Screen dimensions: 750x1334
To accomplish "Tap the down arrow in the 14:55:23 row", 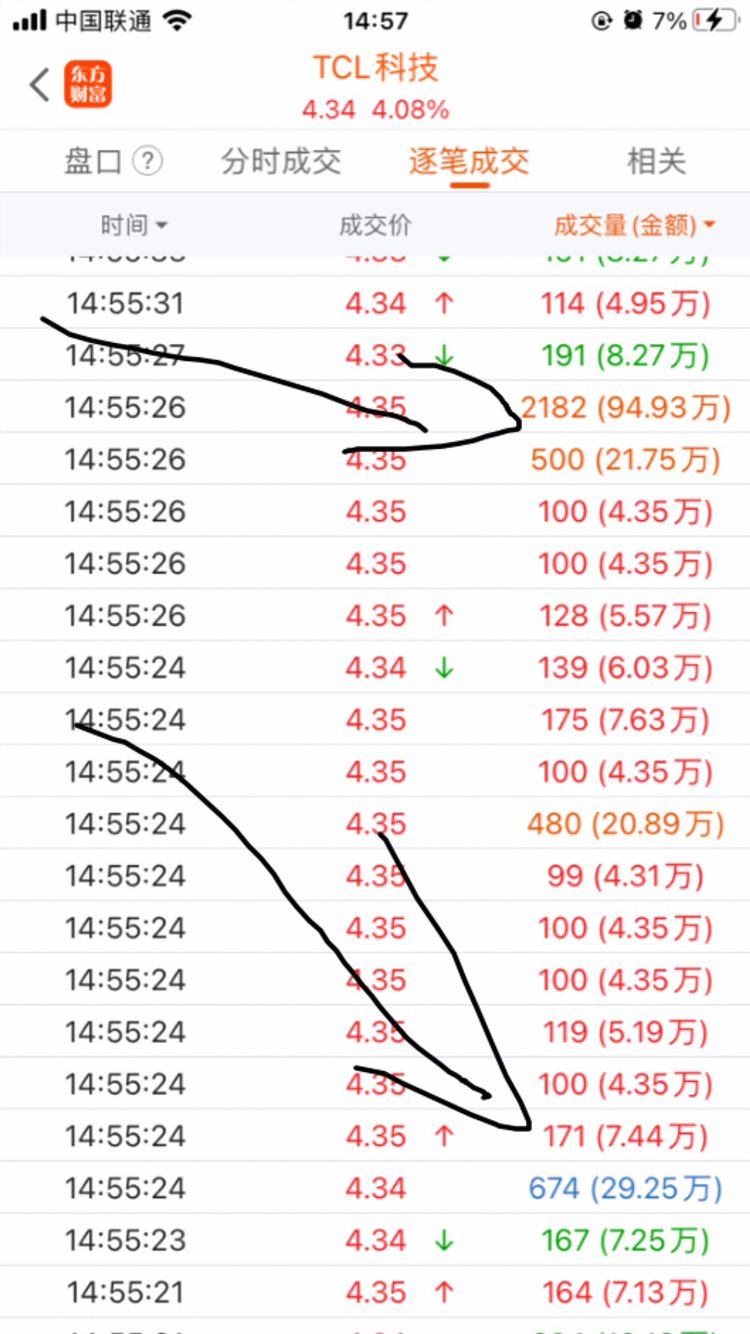I will click(445, 1240).
